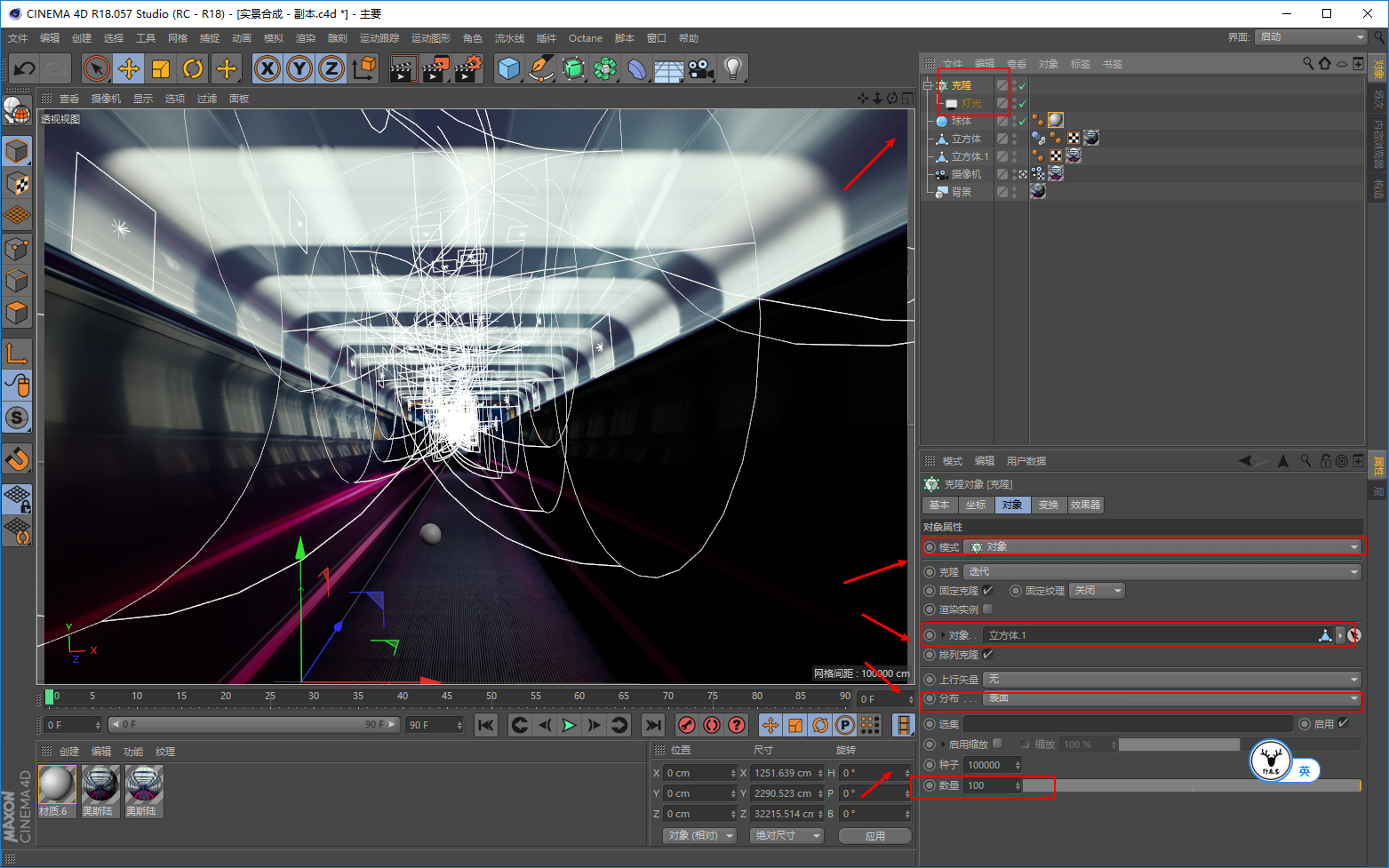Toggle the X axis lock
Viewport: 1389px width, 868px height.
point(267,68)
